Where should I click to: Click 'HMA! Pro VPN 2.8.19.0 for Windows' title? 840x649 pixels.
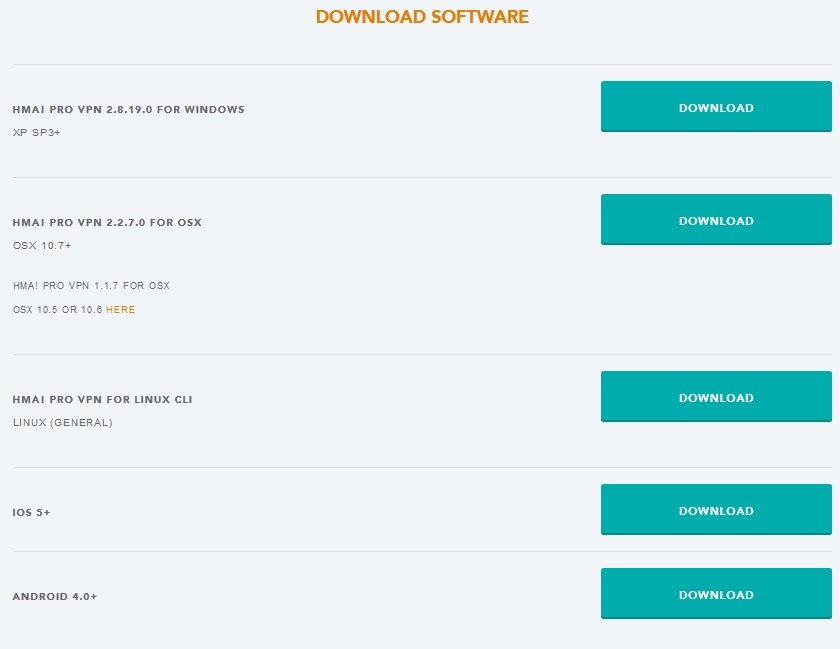pos(129,109)
